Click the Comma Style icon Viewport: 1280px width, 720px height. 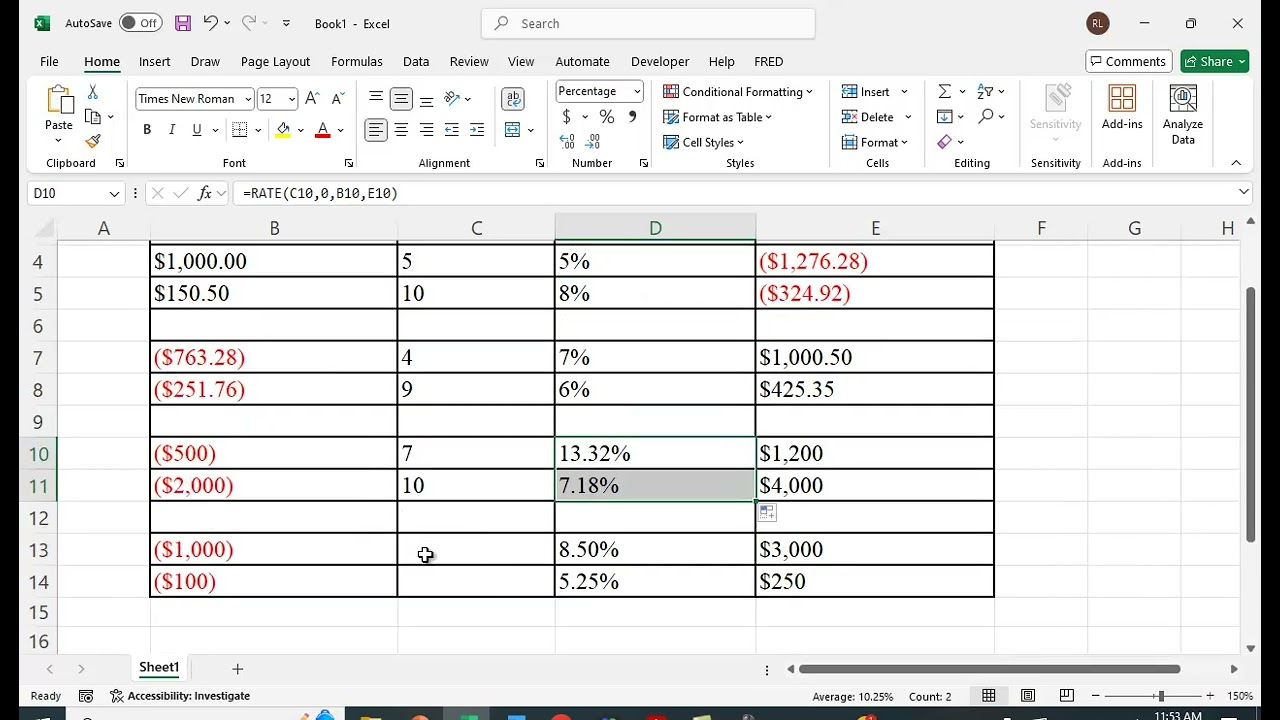click(632, 117)
